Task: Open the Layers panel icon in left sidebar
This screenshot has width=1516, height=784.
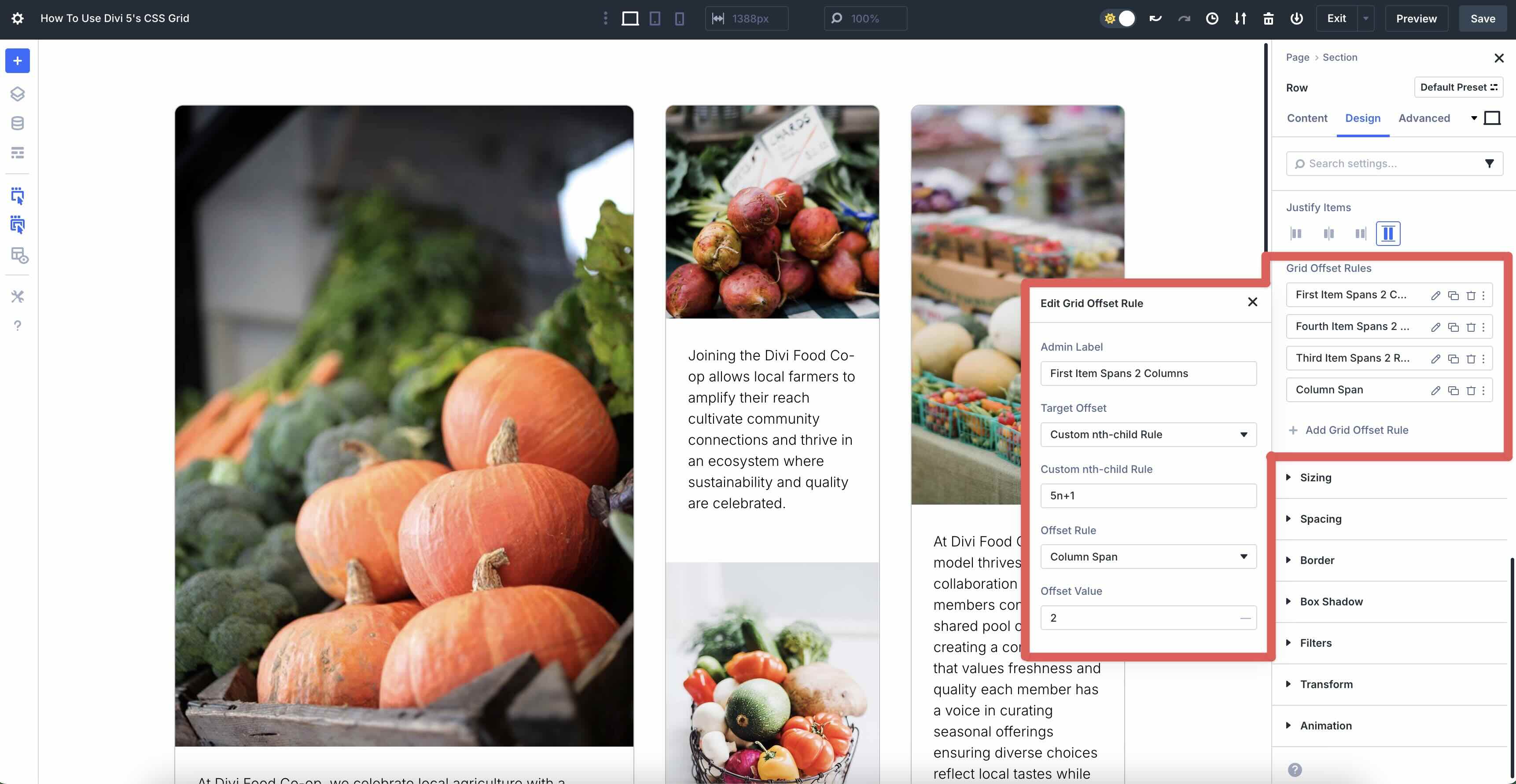Action: coord(17,93)
